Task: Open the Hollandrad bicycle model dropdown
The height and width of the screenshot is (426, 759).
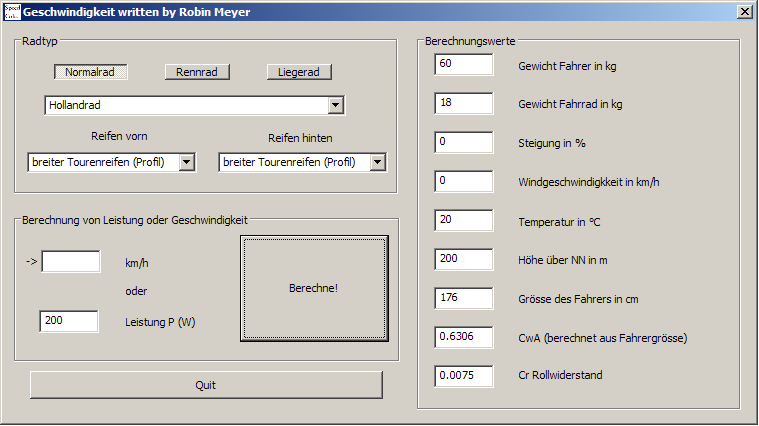Action: tap(335, 105)
